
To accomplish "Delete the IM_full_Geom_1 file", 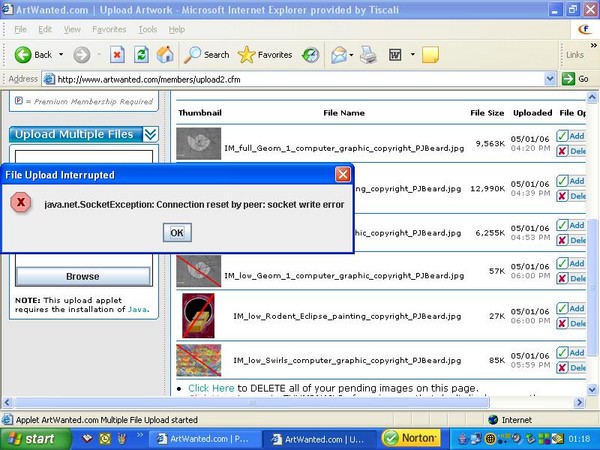I will [x=571, y=151].
